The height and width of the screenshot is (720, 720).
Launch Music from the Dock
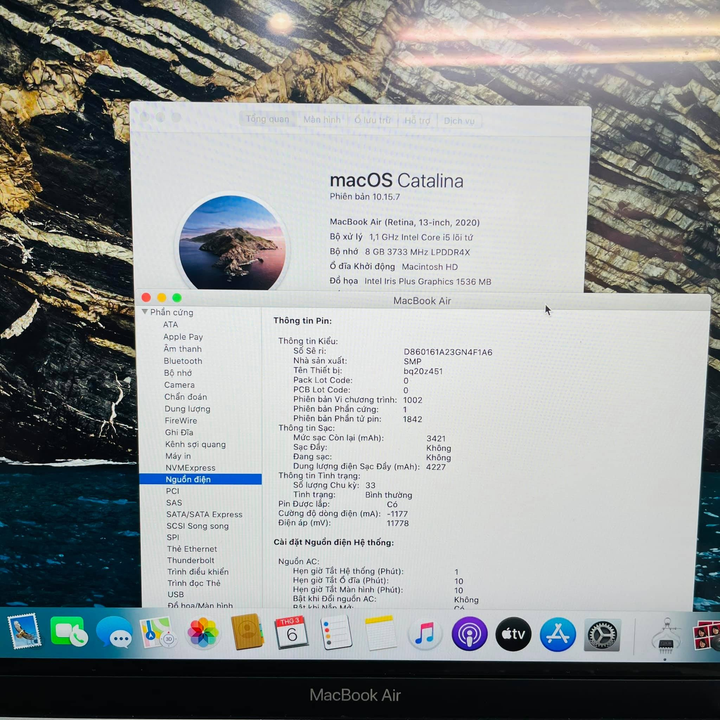pyautogui.click(x=425, y=634)
